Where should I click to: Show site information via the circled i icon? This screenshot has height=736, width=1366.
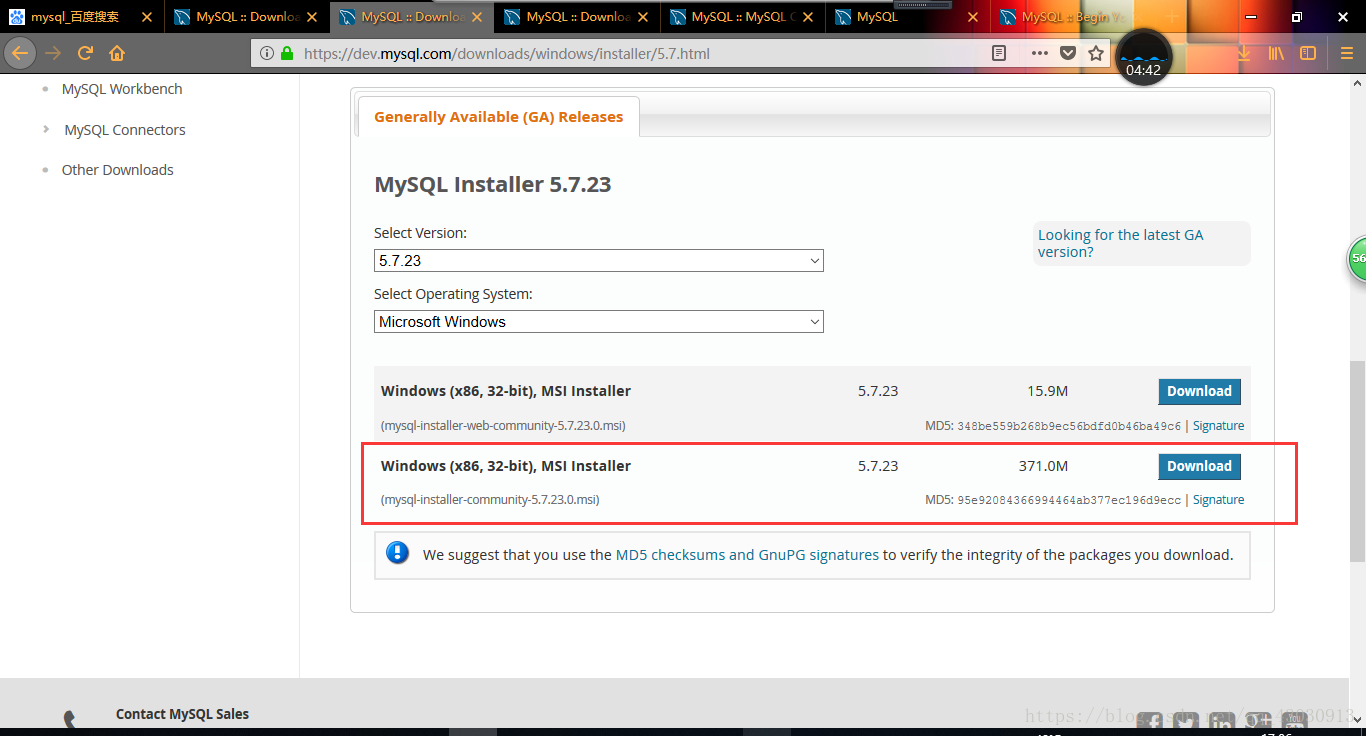pos(267,53)
